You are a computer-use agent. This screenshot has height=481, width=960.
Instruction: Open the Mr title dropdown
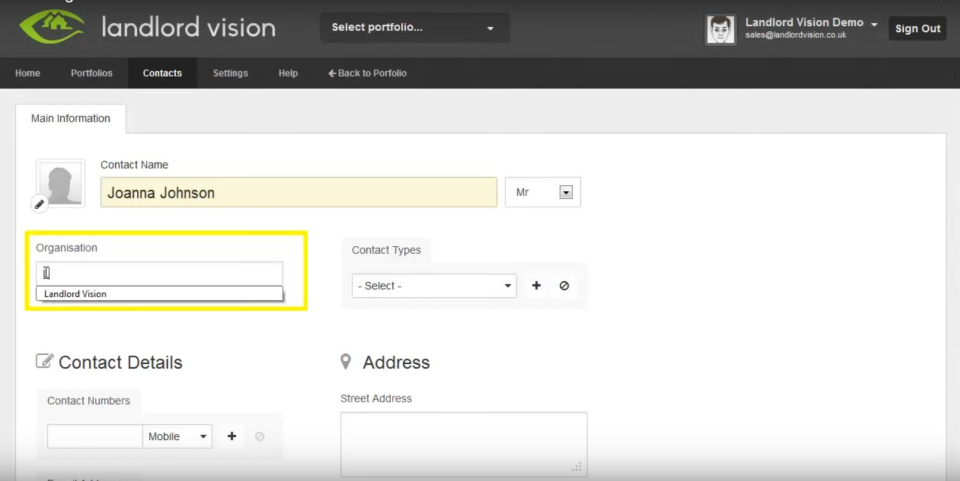543,192
